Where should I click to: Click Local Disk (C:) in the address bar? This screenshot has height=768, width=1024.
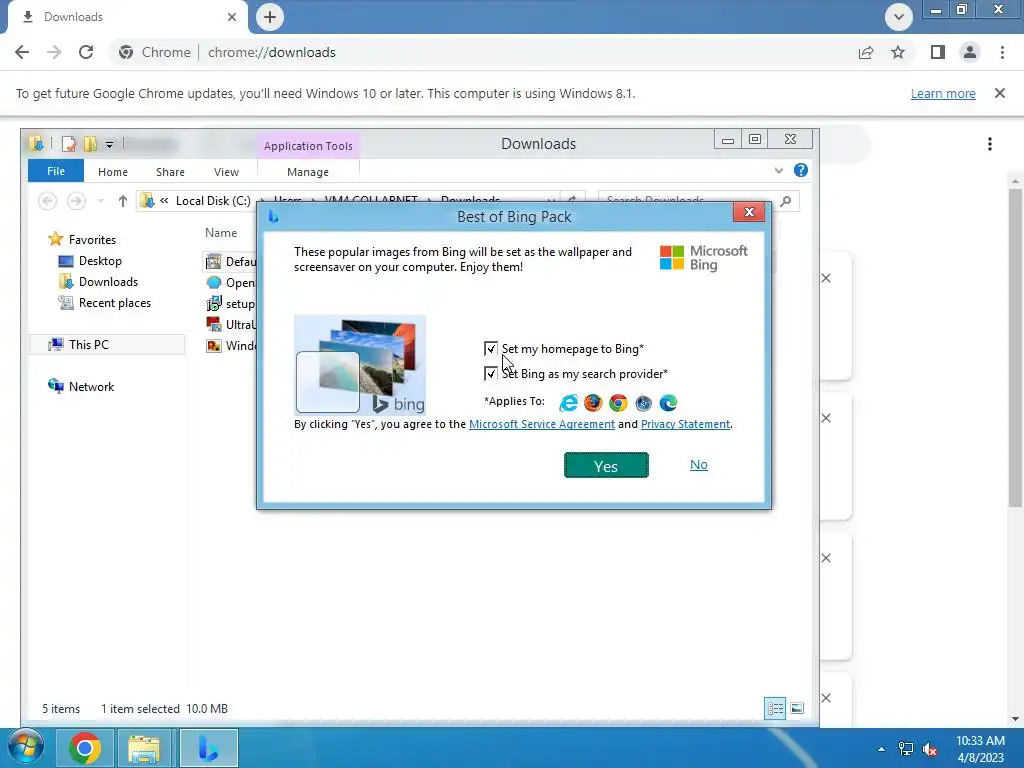(213, 200)
